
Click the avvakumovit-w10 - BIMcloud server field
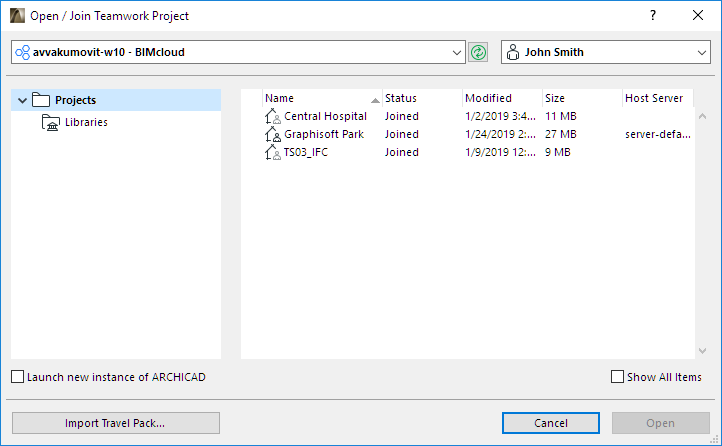tap(238, 52)
